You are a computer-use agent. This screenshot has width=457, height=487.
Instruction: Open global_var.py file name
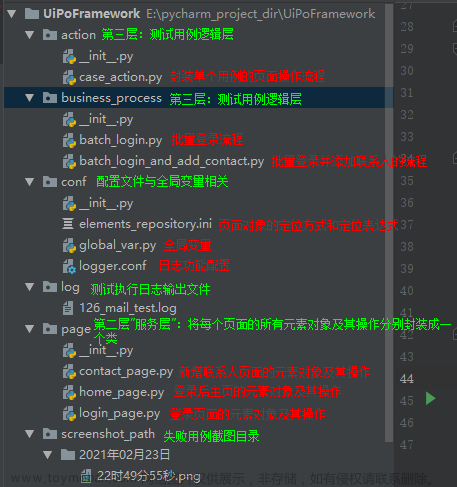point(117,246)
